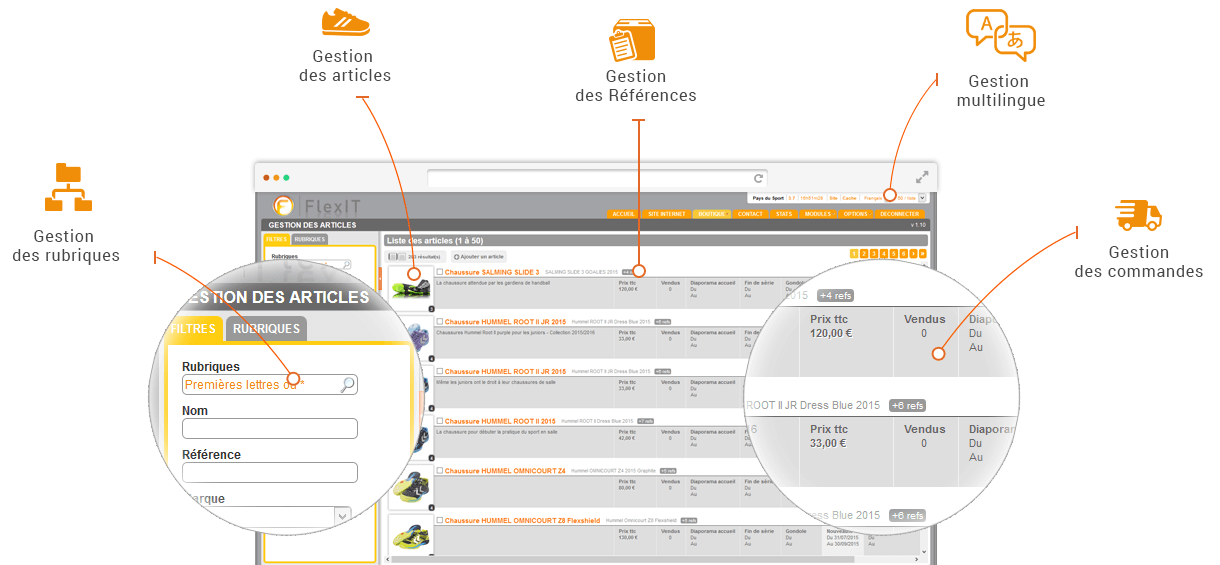This screenshot has height=565, width=1220.
Task: Open the Chaussure HUMMEL ROOT II 2015 link
Action: [499, 421]
